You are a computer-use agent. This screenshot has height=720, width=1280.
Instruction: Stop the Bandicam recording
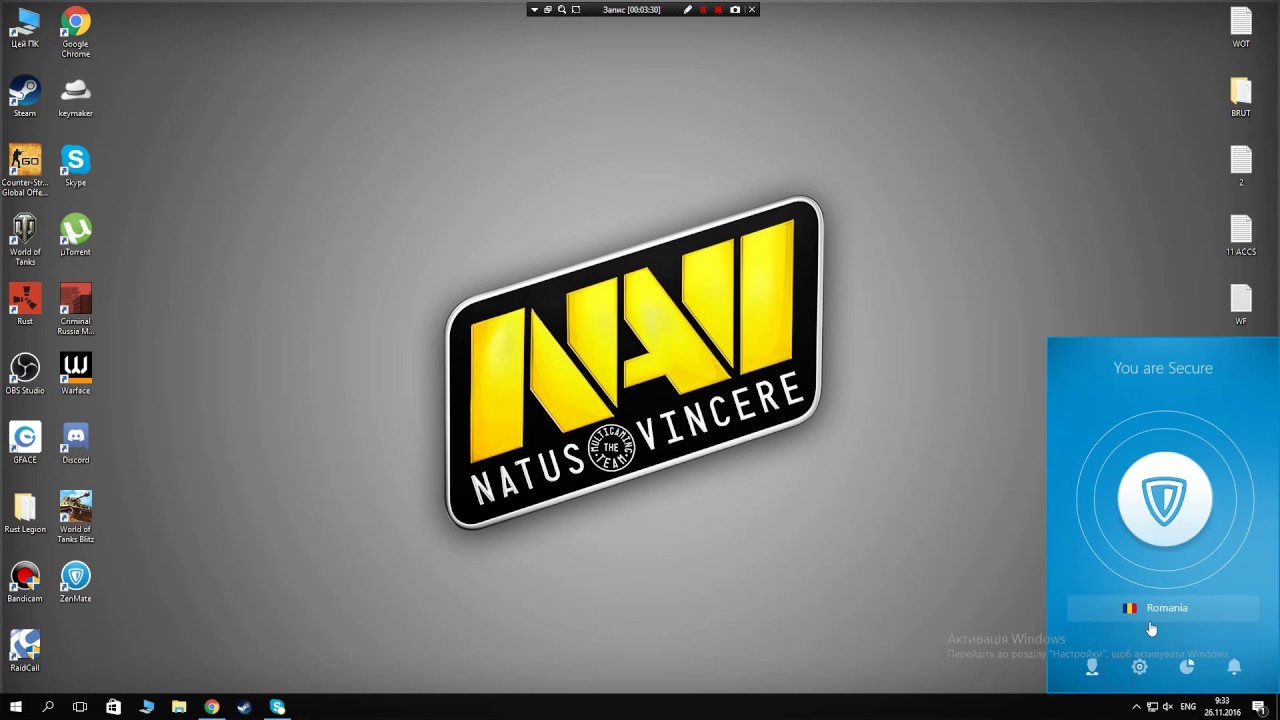(718, 10)
